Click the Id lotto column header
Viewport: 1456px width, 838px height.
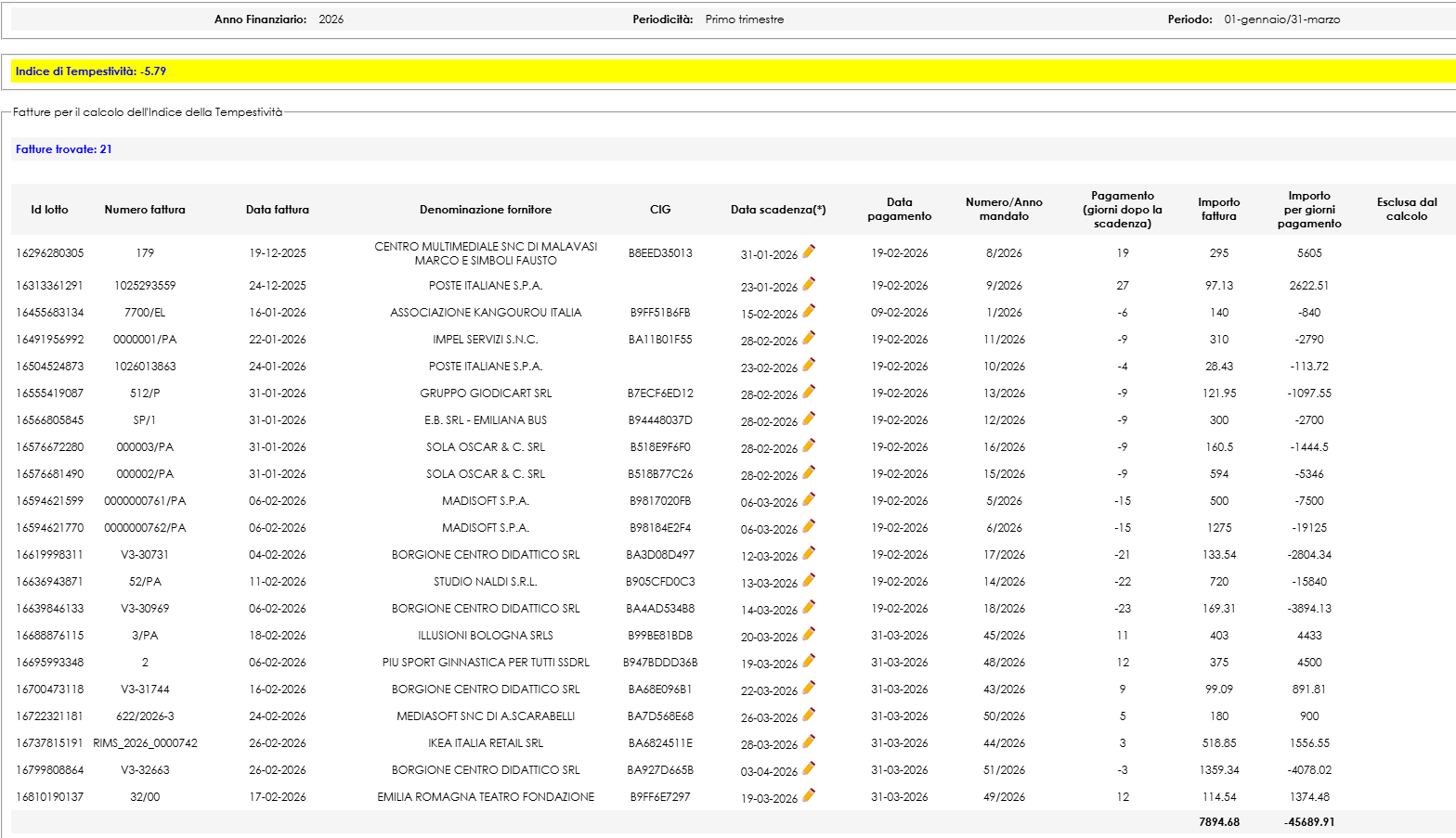[x=49, y=210]
